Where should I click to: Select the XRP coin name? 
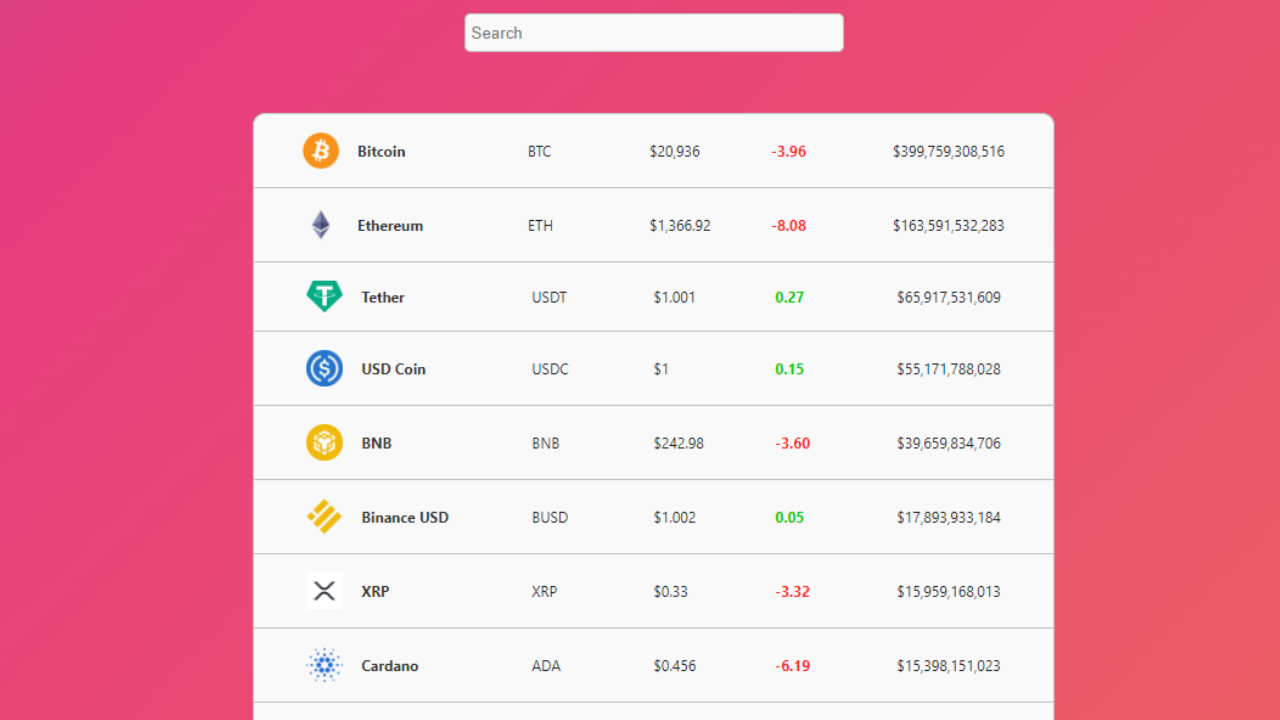tap(375, 592)
